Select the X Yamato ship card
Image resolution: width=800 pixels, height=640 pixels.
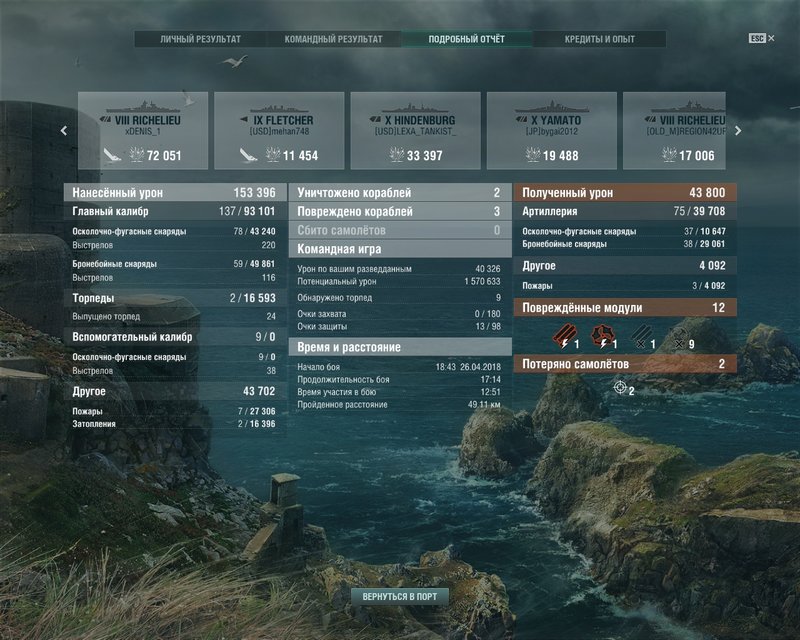pyautogui.click(x=551, y=130)
